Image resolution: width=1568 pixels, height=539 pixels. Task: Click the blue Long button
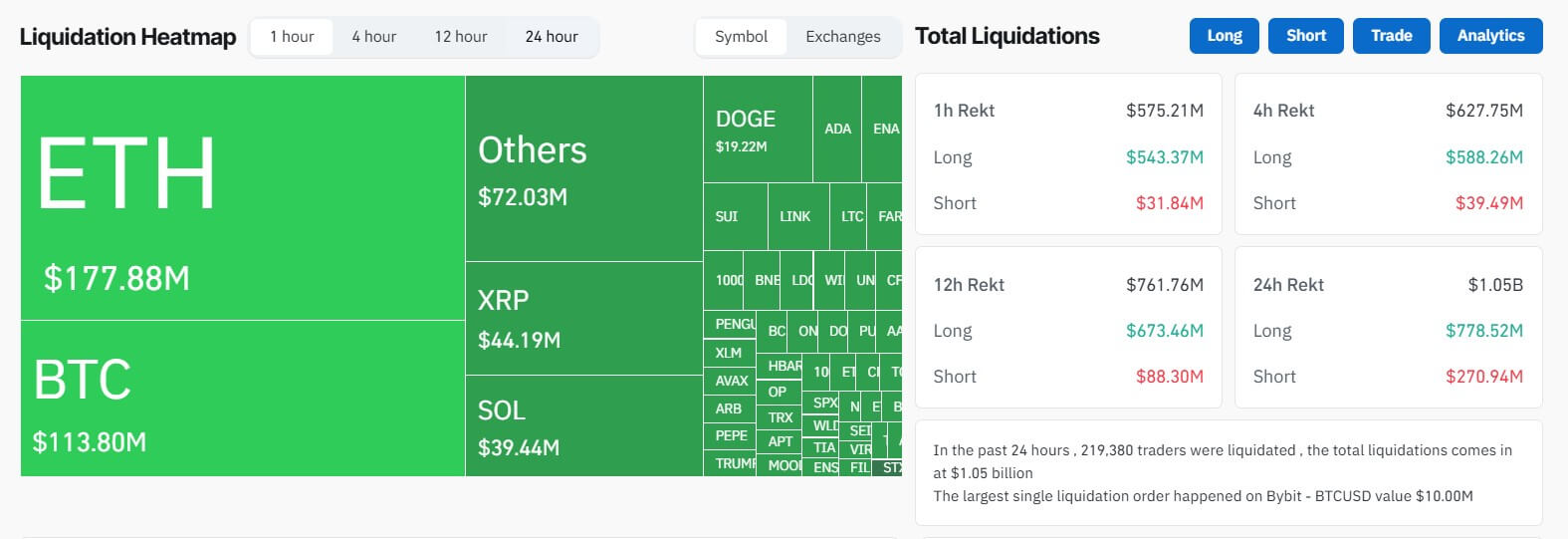[x=1224, y=36]
